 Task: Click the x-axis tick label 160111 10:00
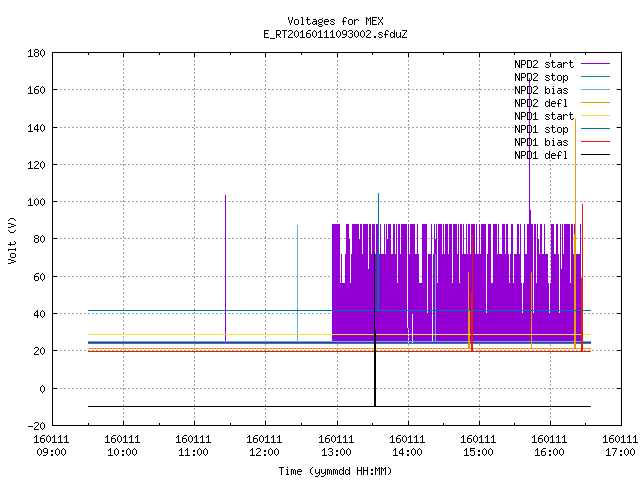[x=122, y=446]
